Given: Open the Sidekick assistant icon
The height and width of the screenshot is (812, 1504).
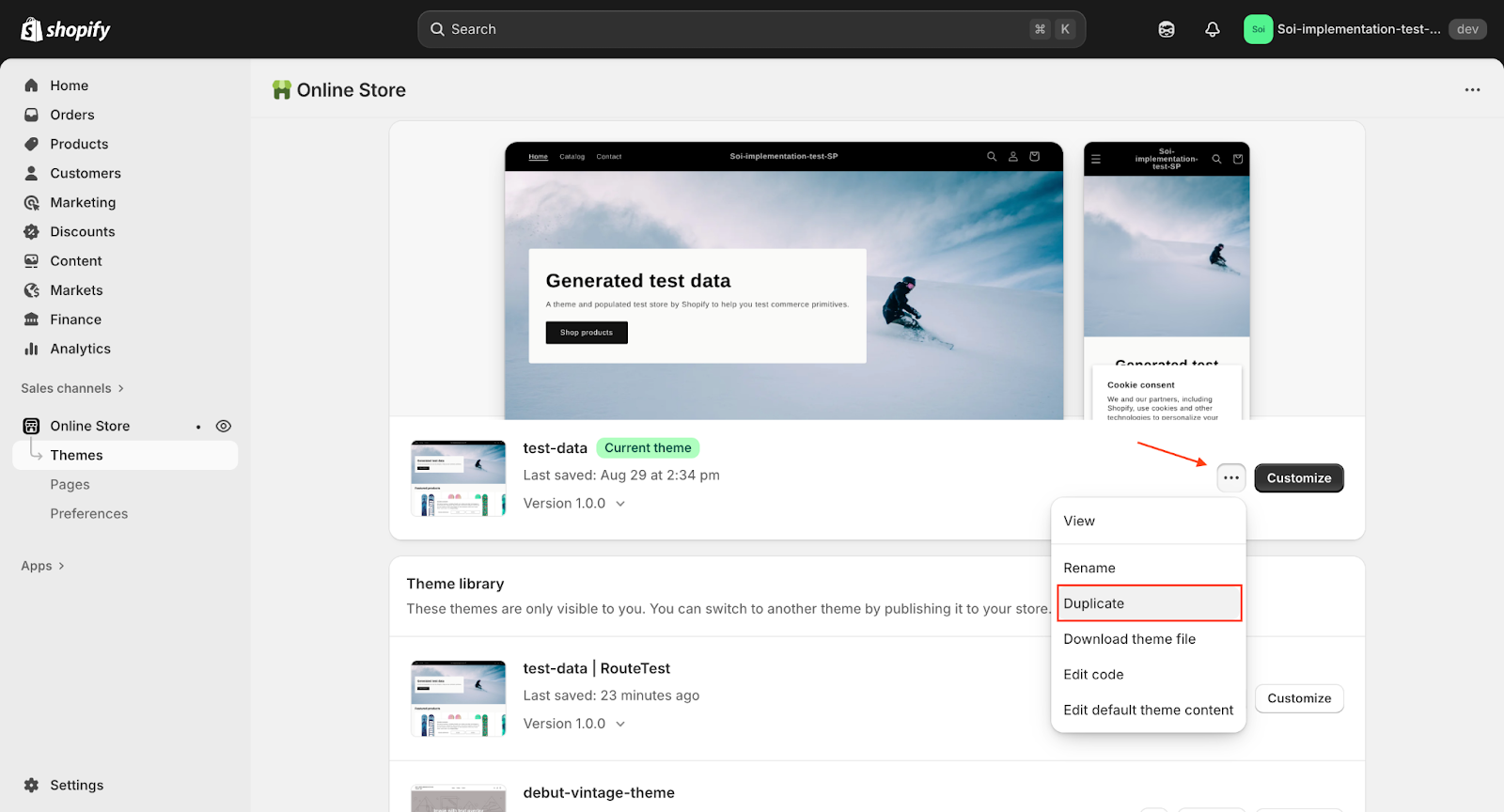Looking at the screenshot, I should click(1167, 29).
